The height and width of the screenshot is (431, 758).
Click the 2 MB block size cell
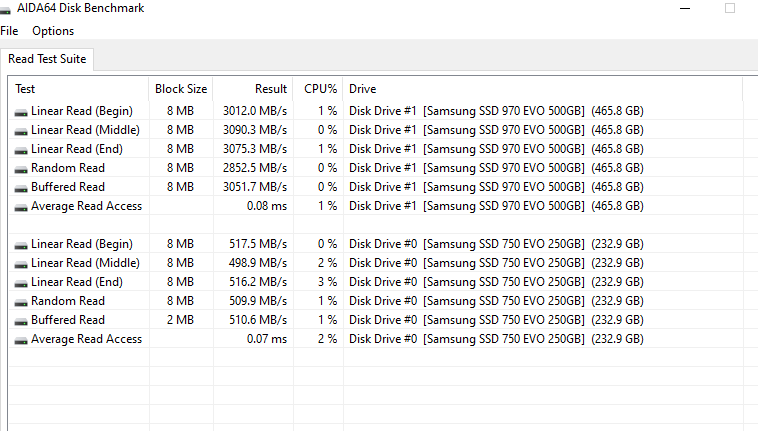tap(180, 320)
